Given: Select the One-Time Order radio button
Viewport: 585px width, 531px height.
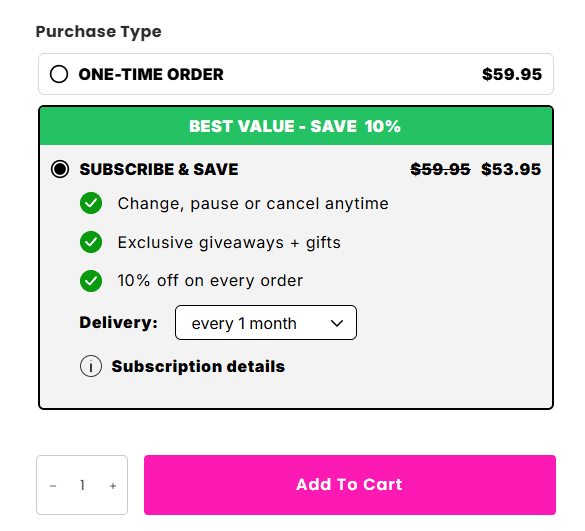Looking at the screenshot, I should tap(59, 74).
